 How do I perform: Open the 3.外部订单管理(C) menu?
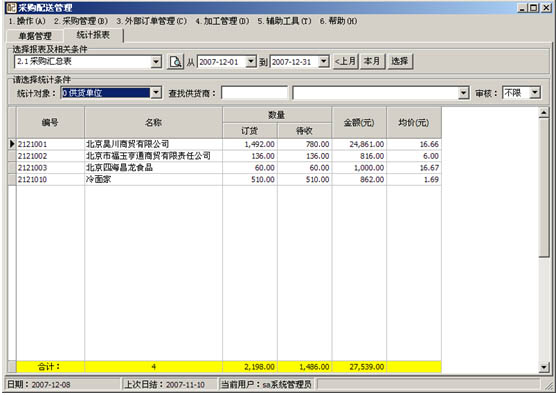tap(151, 21)
